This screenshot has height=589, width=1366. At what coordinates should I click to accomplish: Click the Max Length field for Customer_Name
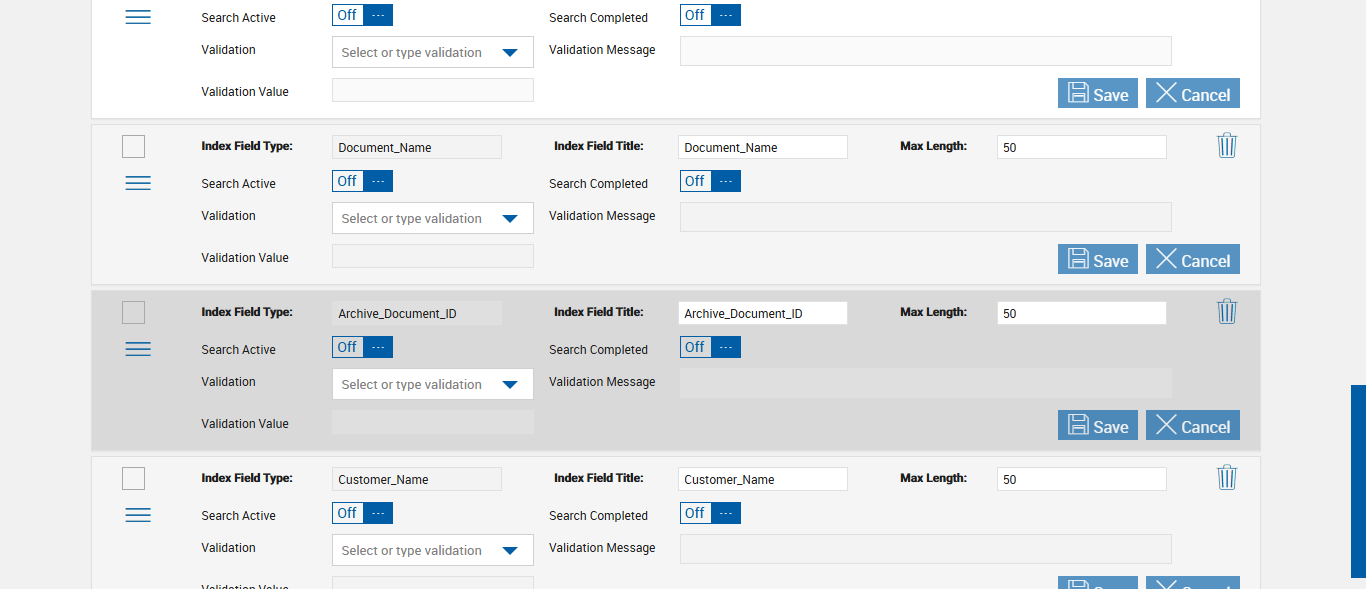pyautogui.click(x=1081, y=479)
